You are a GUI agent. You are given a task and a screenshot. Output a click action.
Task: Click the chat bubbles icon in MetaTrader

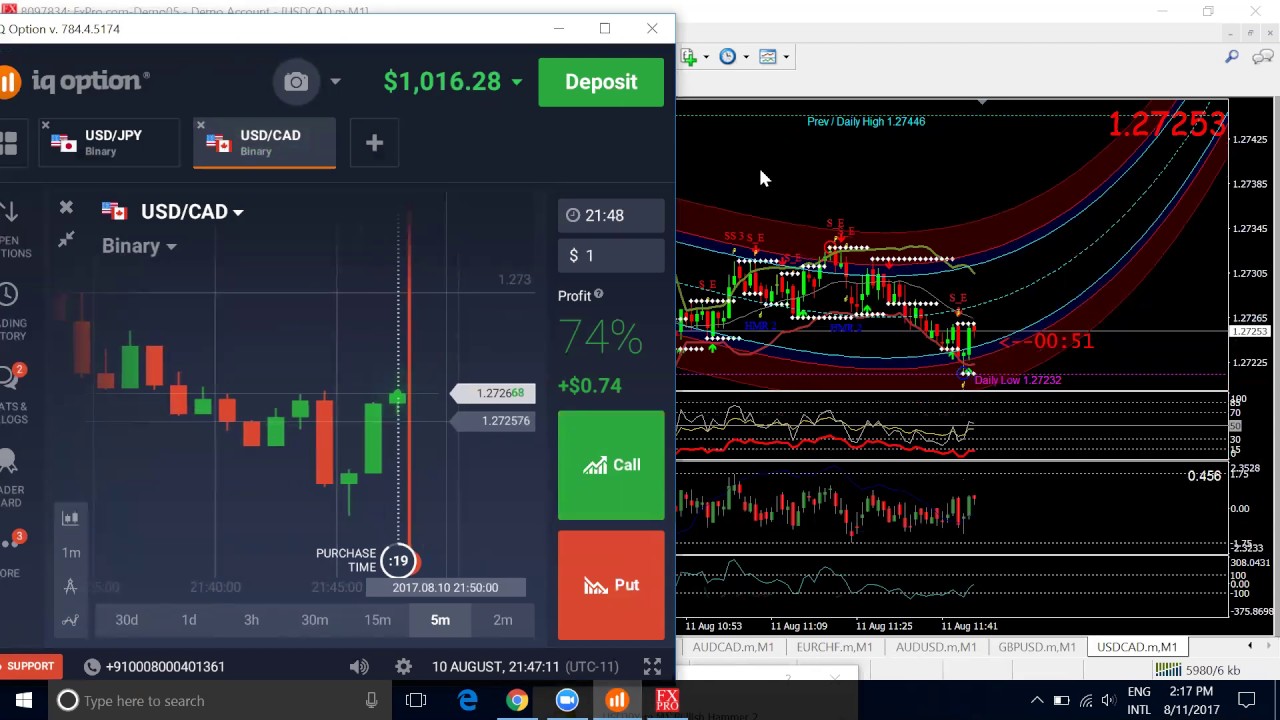click(x=1261, y=57)
